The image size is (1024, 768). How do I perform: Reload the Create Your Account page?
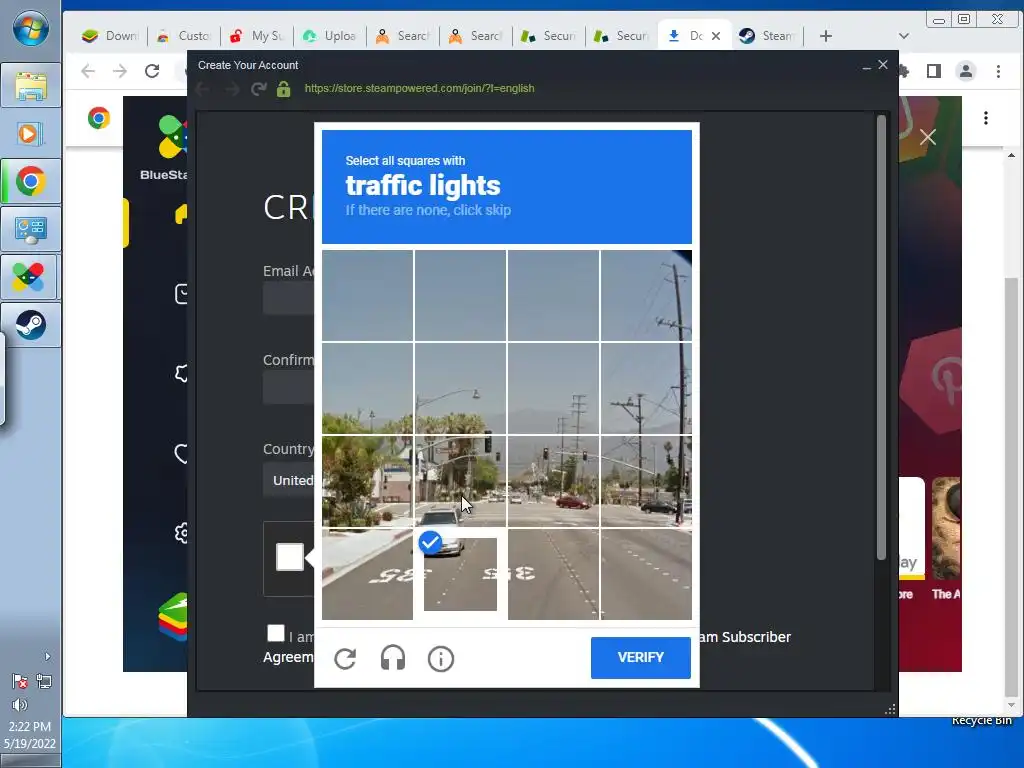[x=259, y=89]
